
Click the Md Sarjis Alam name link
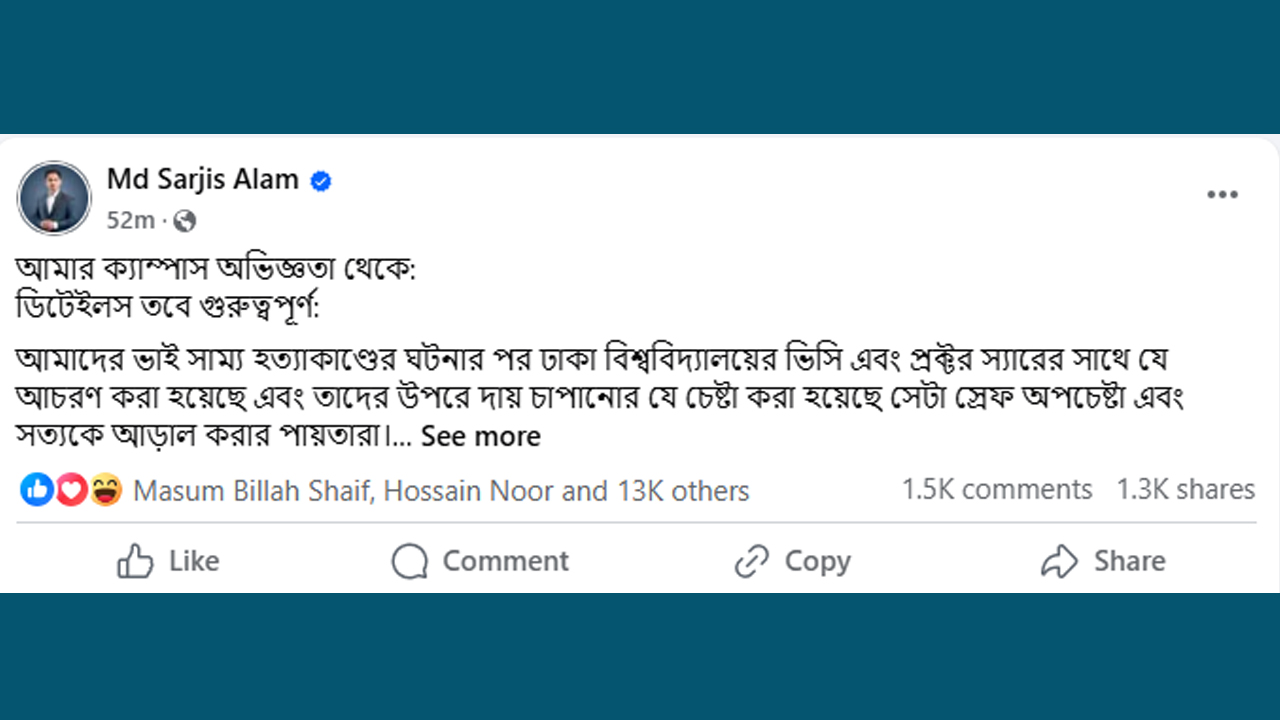click(203, 180)
